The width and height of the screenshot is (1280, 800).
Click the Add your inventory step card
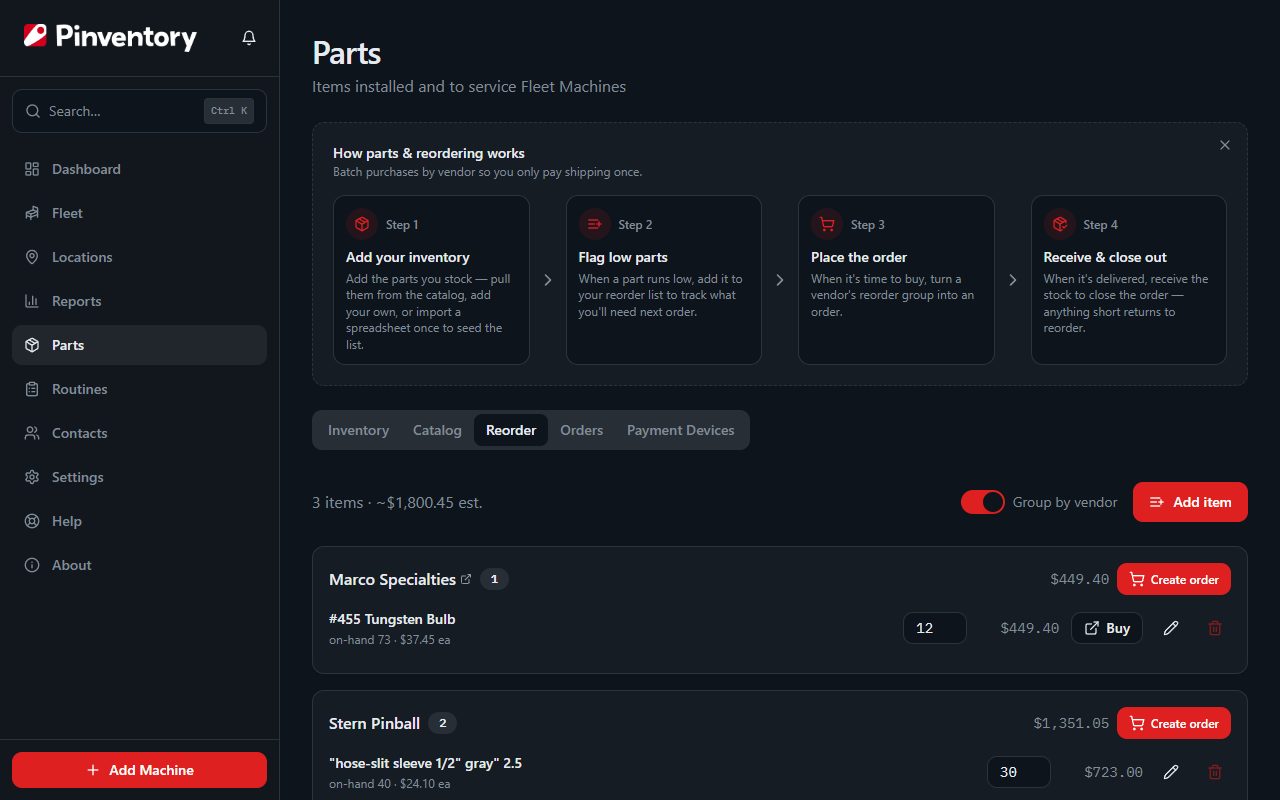tap(431, 280)
